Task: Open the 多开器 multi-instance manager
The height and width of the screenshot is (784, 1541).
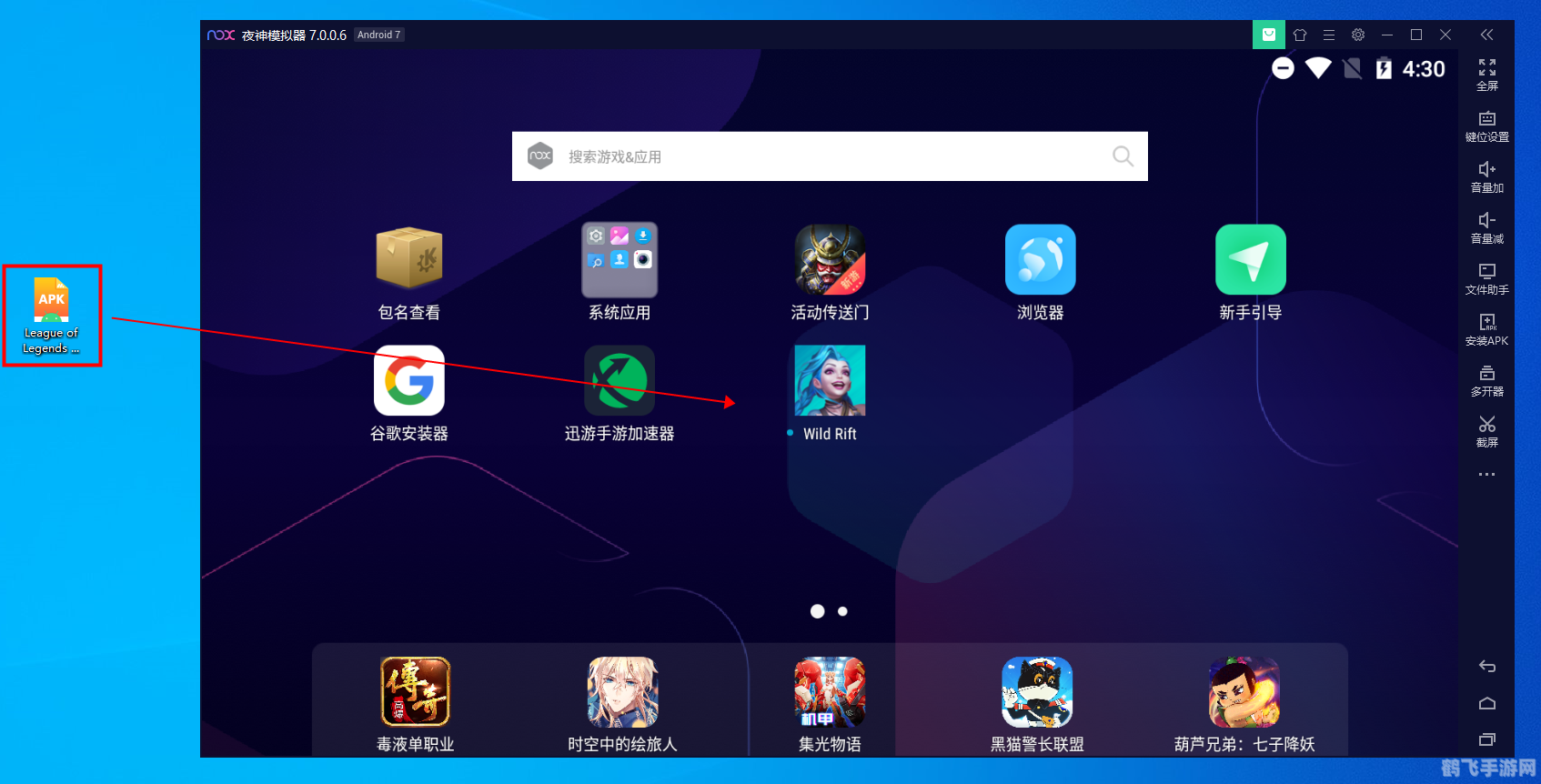Action: 1486,379
